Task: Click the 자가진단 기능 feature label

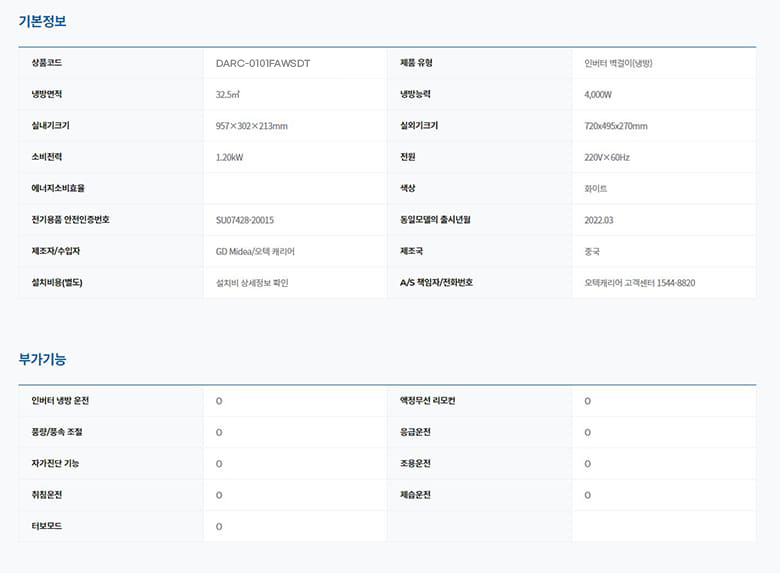Action: coord(55,464)
